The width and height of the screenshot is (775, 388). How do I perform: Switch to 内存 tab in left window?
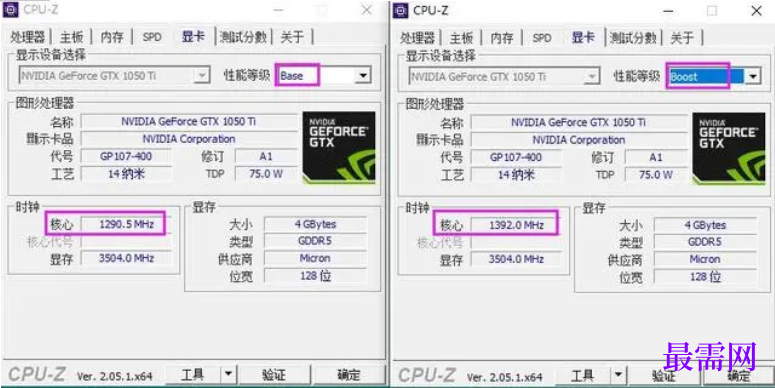(x=112, y=37)
